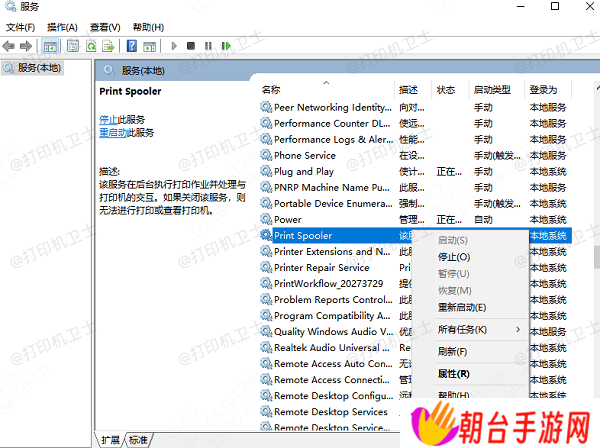600x448 pixels.
Task: Click the Forward arrow toolbar icon
Action: tap(26, 46)
